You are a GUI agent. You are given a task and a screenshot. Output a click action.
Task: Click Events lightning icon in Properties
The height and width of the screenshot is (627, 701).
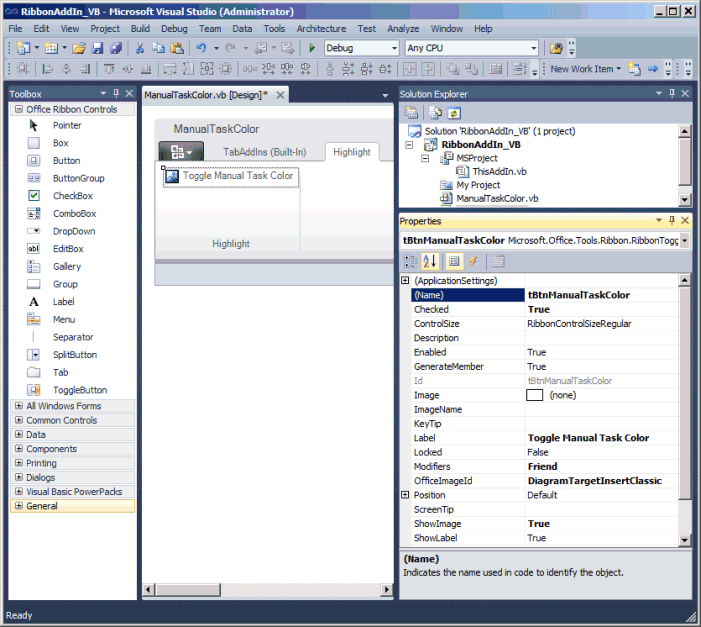(473, 261)
